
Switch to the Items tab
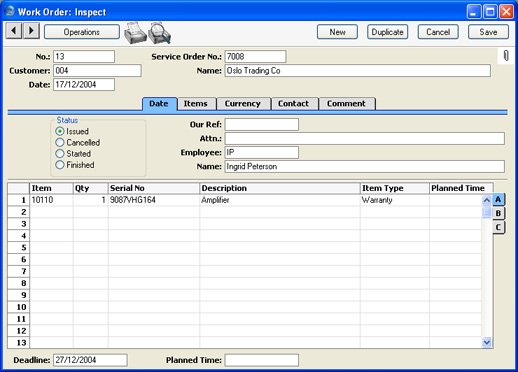coord(196,104)
